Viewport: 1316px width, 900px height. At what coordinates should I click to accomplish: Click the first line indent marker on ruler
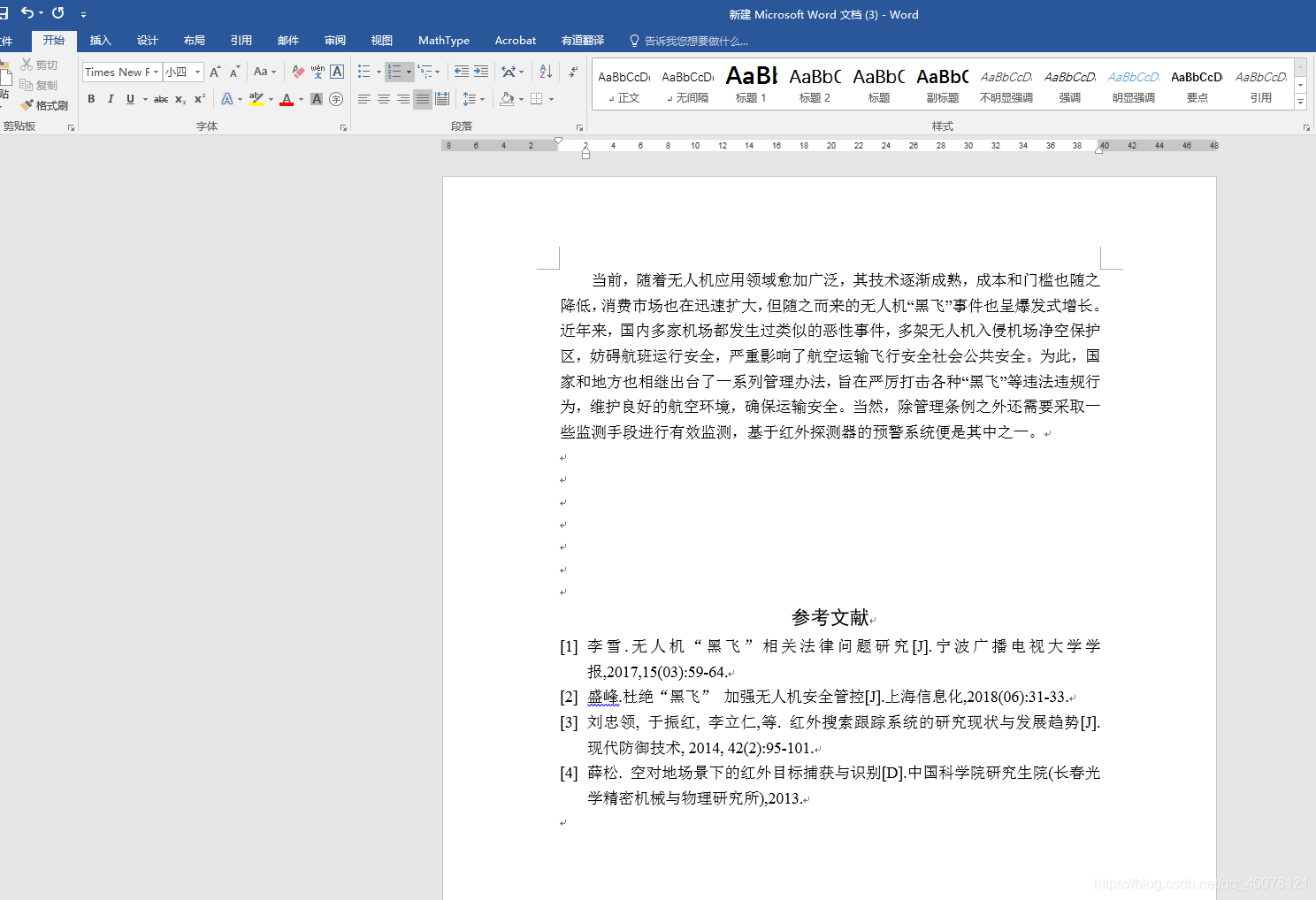pyautogui.click(x=558, y=140)
